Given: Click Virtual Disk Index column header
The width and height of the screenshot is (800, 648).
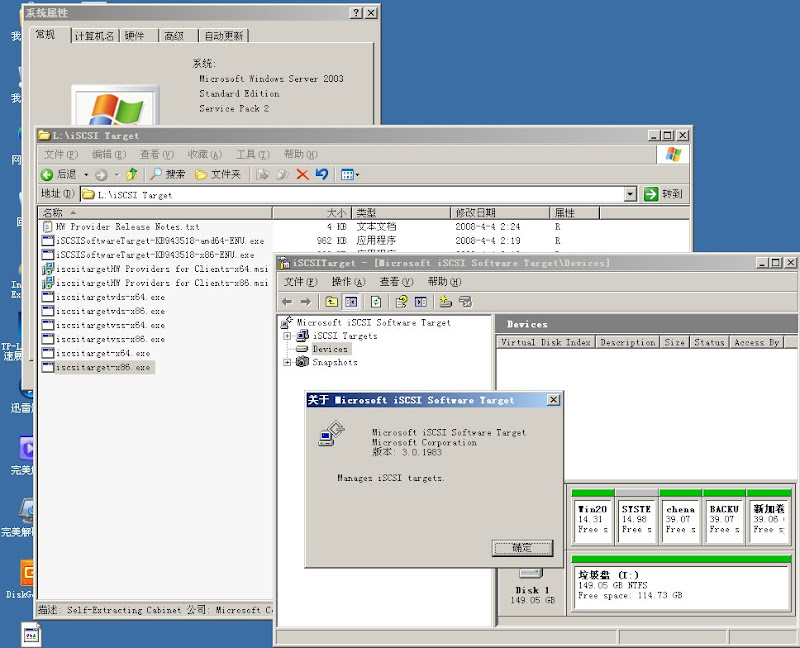Looking at the screenshot, I should [545, 342].
